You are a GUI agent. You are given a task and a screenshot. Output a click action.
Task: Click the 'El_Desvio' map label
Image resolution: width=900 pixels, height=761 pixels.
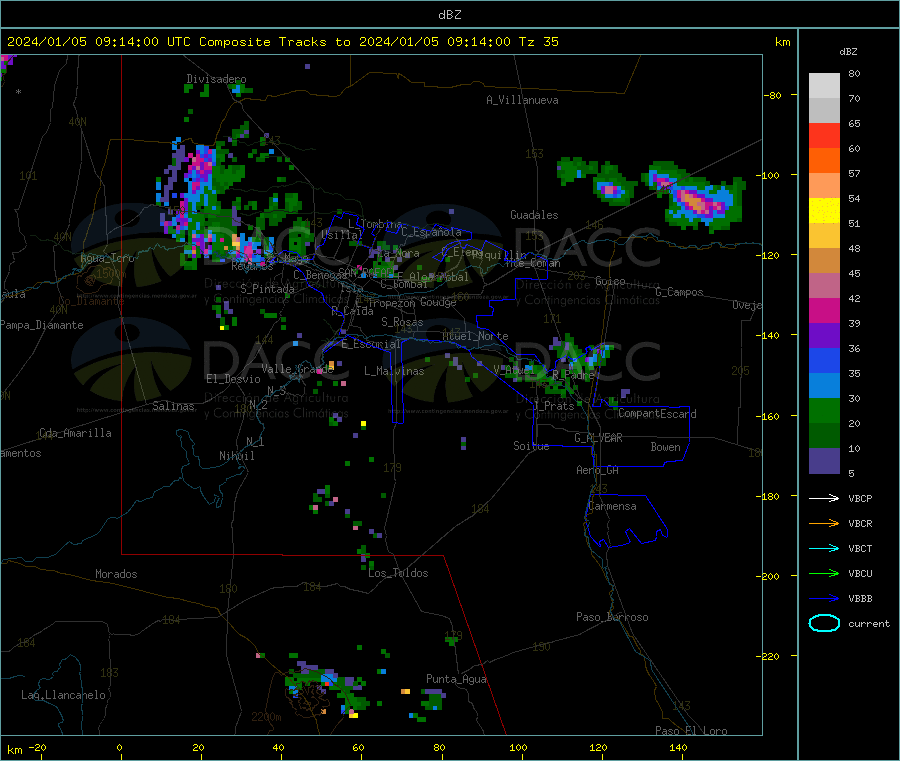pyautogui.click(x=233, y=379)
